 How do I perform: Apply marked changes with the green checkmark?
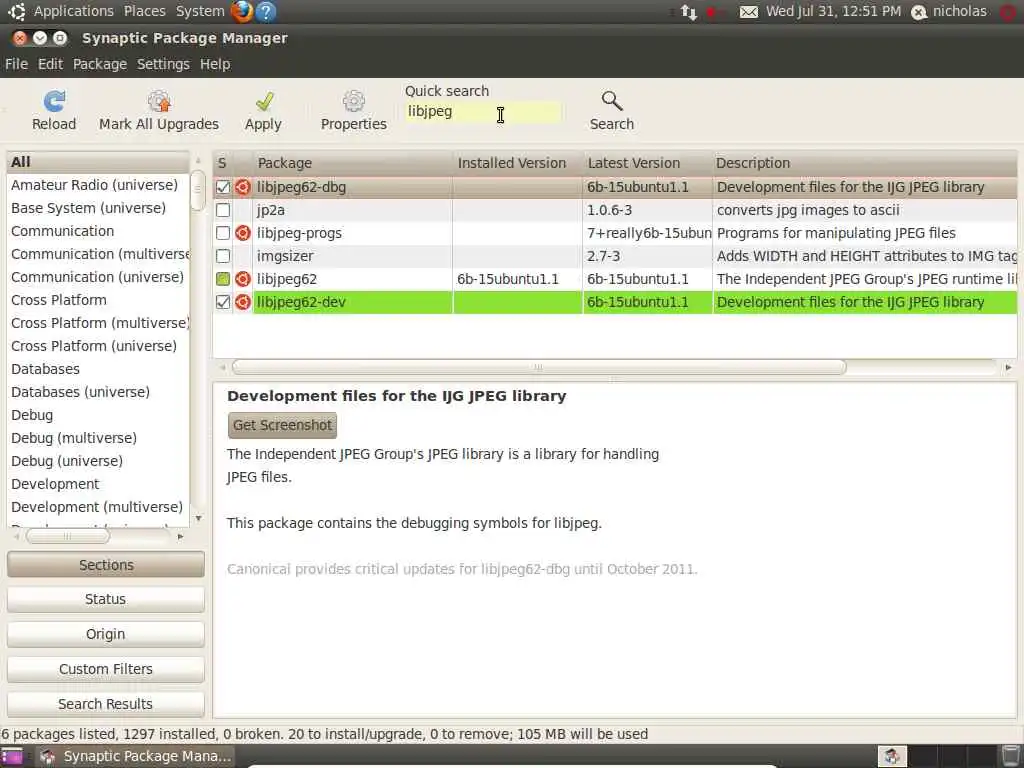click(264, 101)
